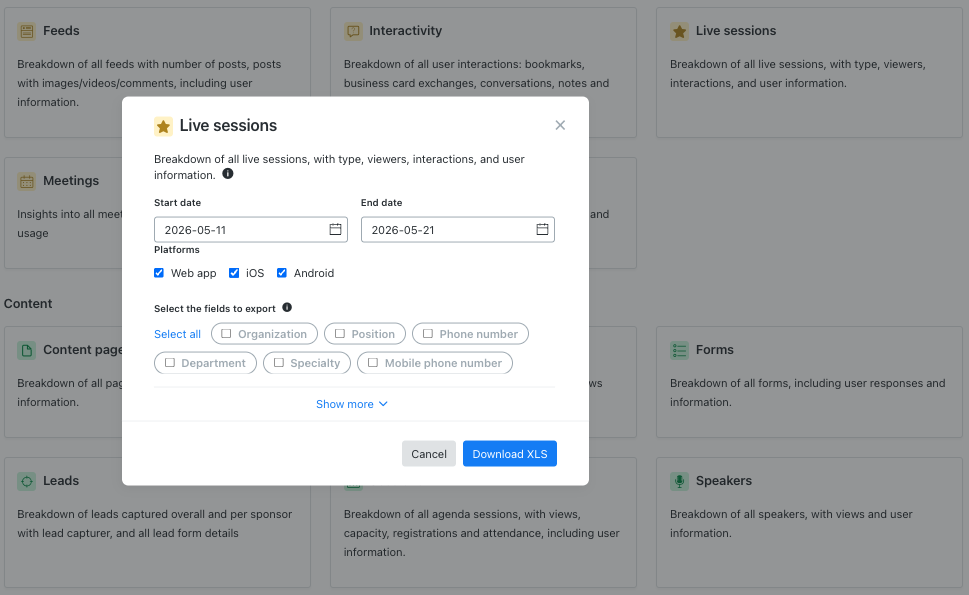Click the Meetings card calendar icon
This screenshot has width=969, height=595.
click(27, 181)
